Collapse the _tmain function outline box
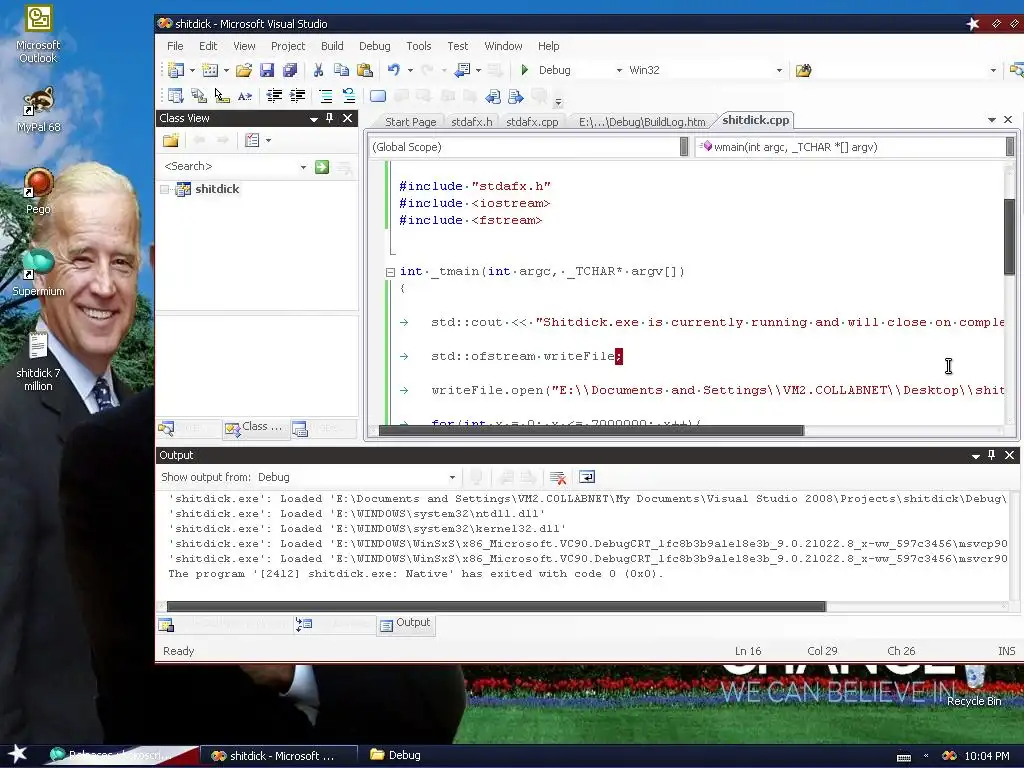Screen dimensions: 1024x768 [x=391, y=272]
